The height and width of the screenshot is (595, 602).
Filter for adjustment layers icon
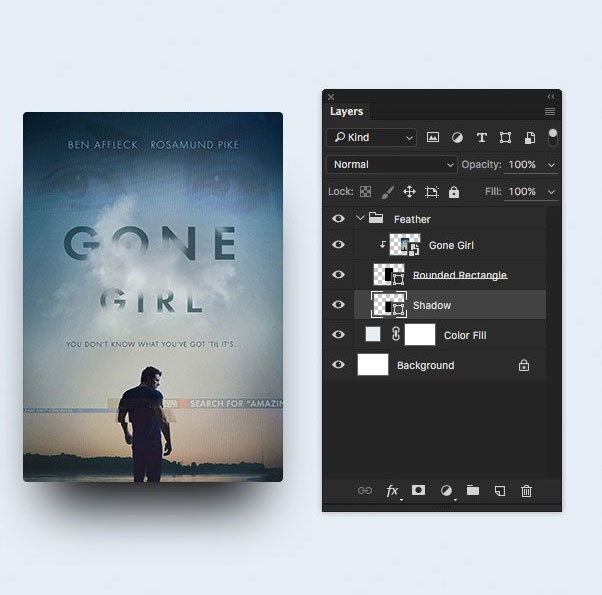click(x=457, y=137)
